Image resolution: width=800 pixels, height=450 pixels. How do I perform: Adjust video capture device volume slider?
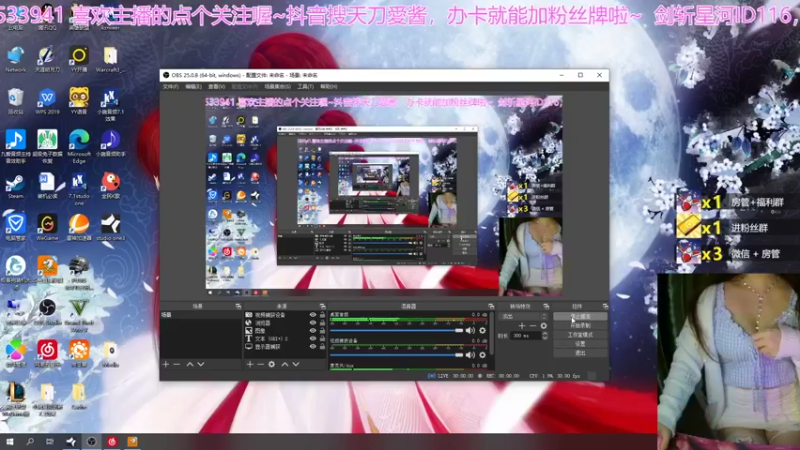396,355
